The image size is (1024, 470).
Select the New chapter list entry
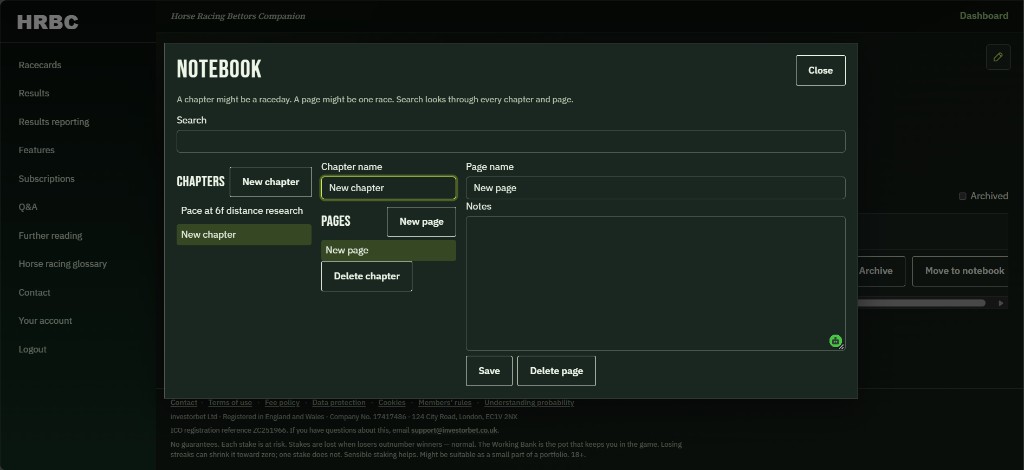pyautogui.click(x=244, y=235)
